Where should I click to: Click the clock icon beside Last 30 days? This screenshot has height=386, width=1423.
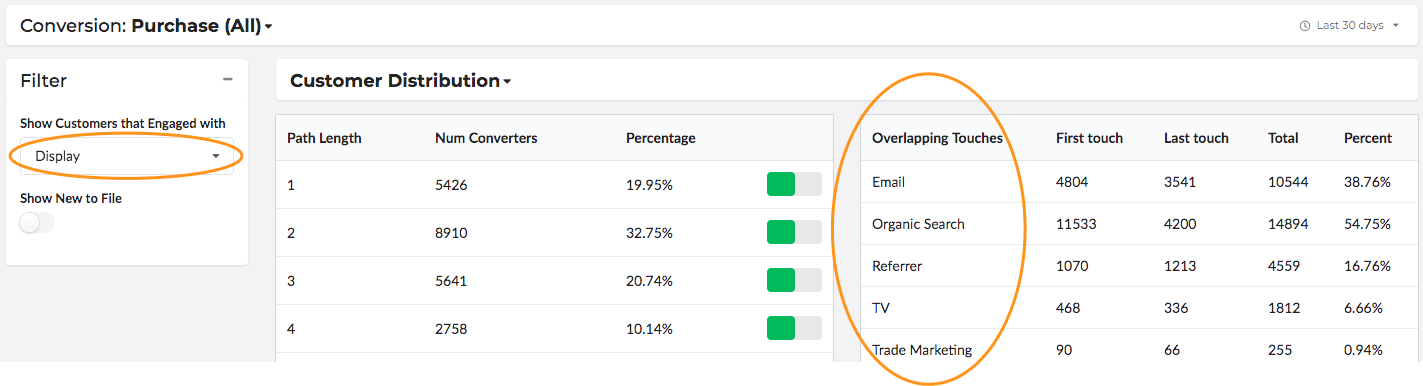1304,26
